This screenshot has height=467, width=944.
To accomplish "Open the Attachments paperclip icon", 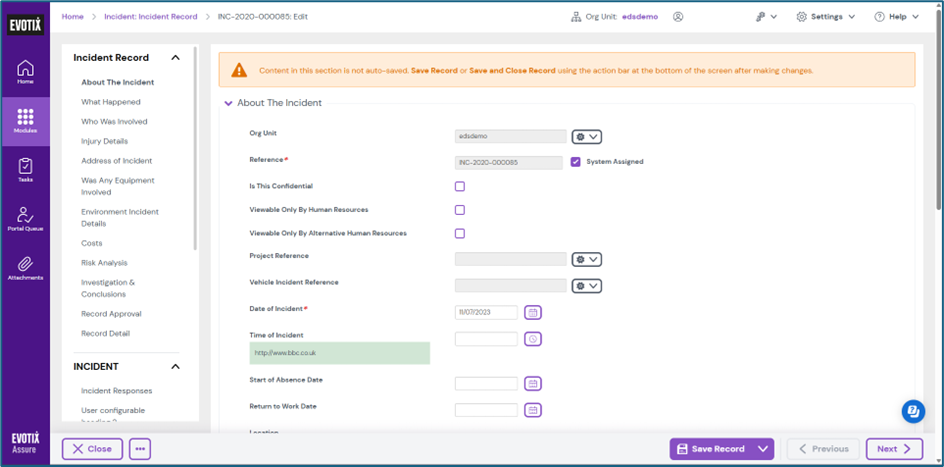I will click(25, 266).
